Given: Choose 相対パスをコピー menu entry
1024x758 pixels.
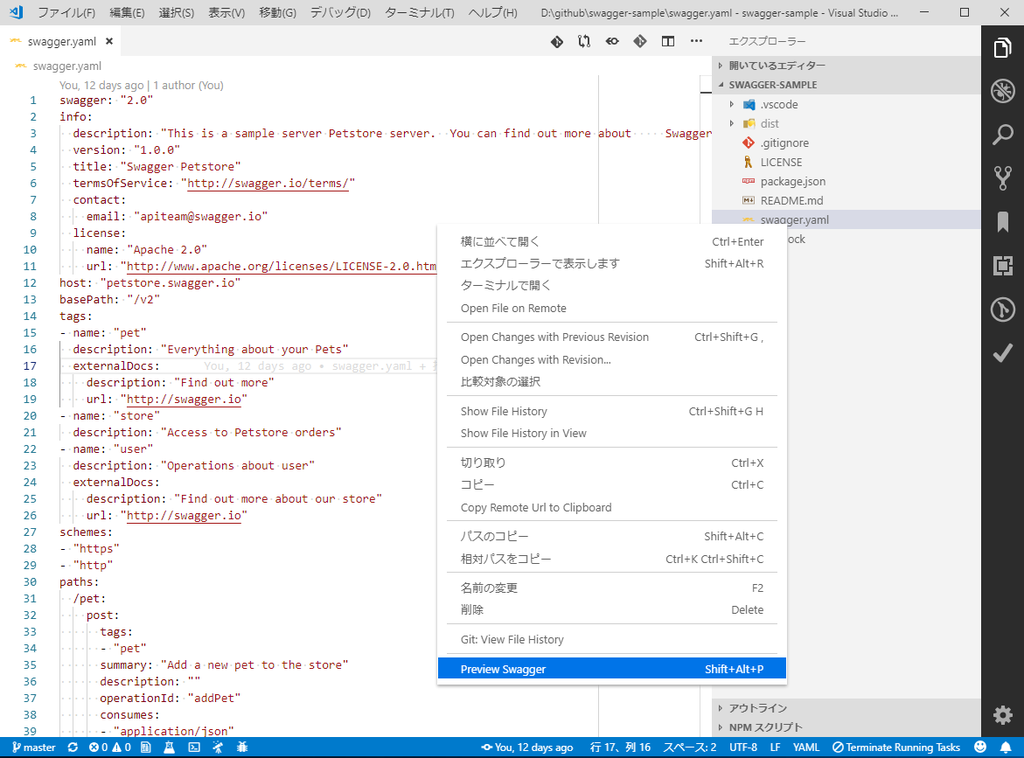Looking at the screenshot, I should [x=612, y=559].
